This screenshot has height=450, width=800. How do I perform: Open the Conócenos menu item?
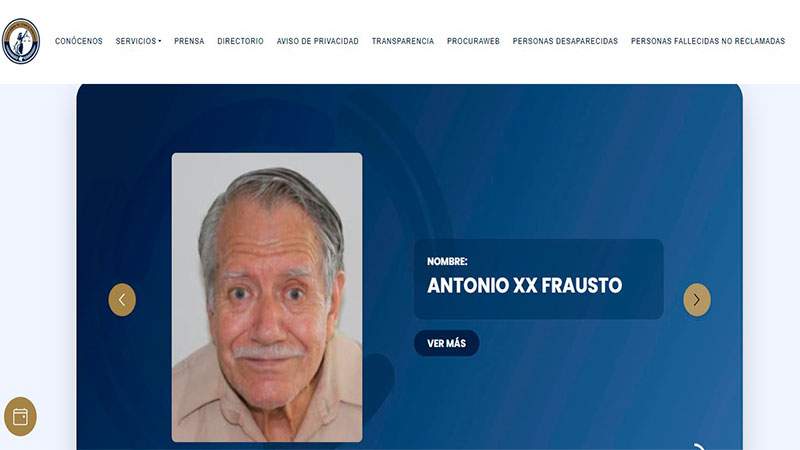coord(79,41)
